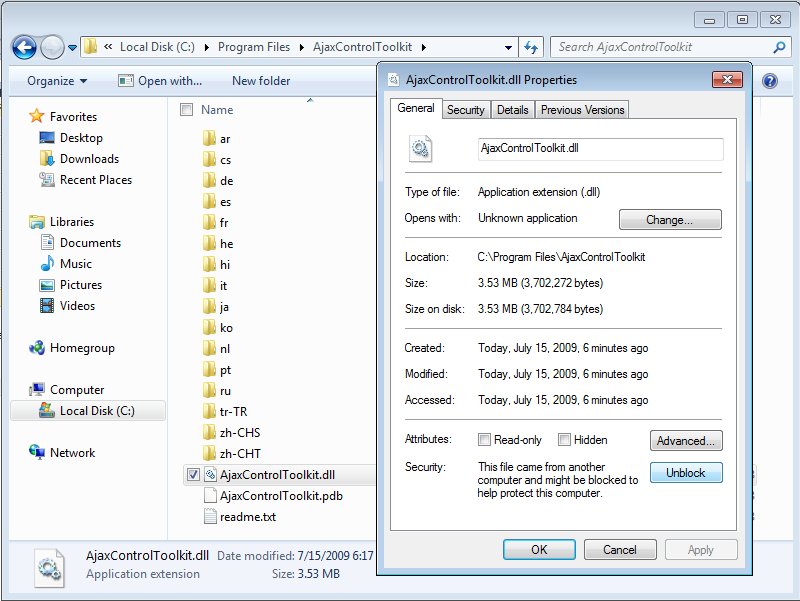Click the Documents library icon
The image size is (800, 601).
47,242
